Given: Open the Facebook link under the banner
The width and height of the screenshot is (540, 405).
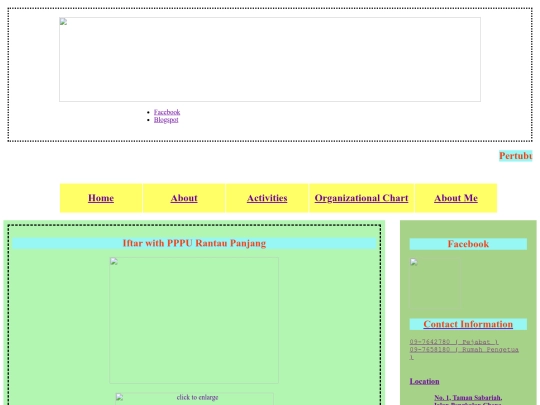Looking at the screenshot, I should (167, 112).
